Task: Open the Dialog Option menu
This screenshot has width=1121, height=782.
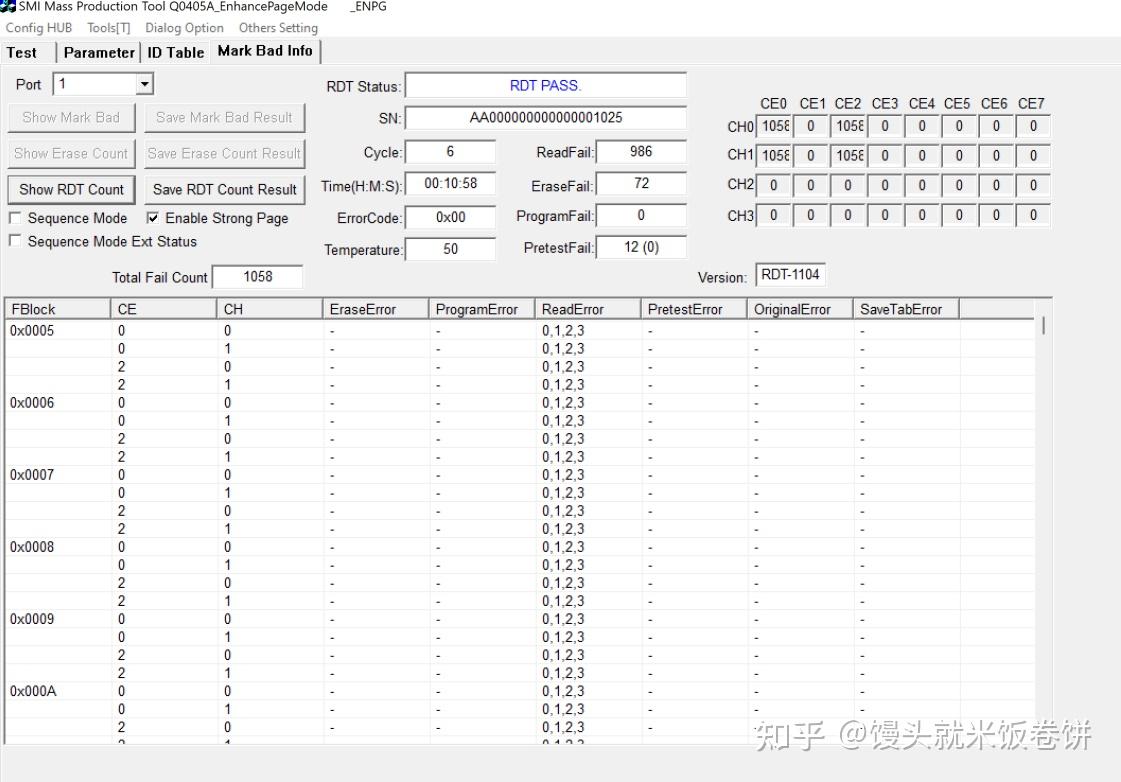Action: 184,28
